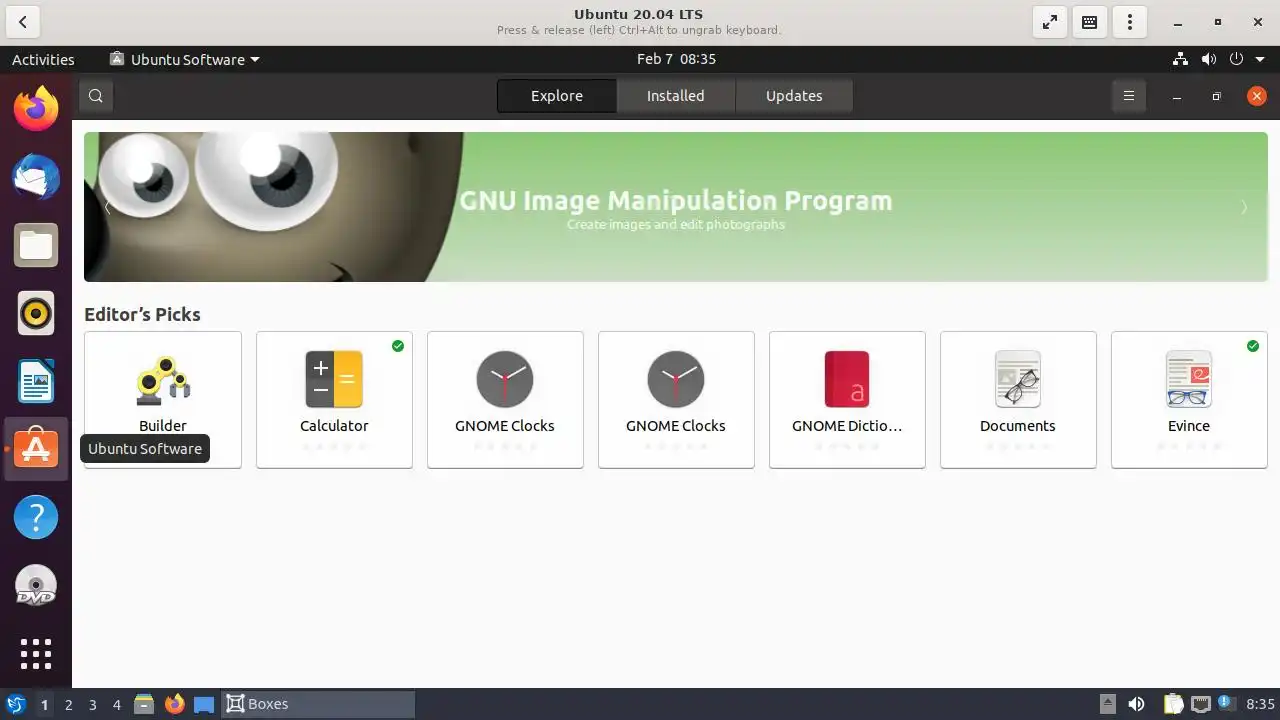Show the previous featured banner
The height and width of the screenshot is (720, 1280).
click(x=107, y=207)
